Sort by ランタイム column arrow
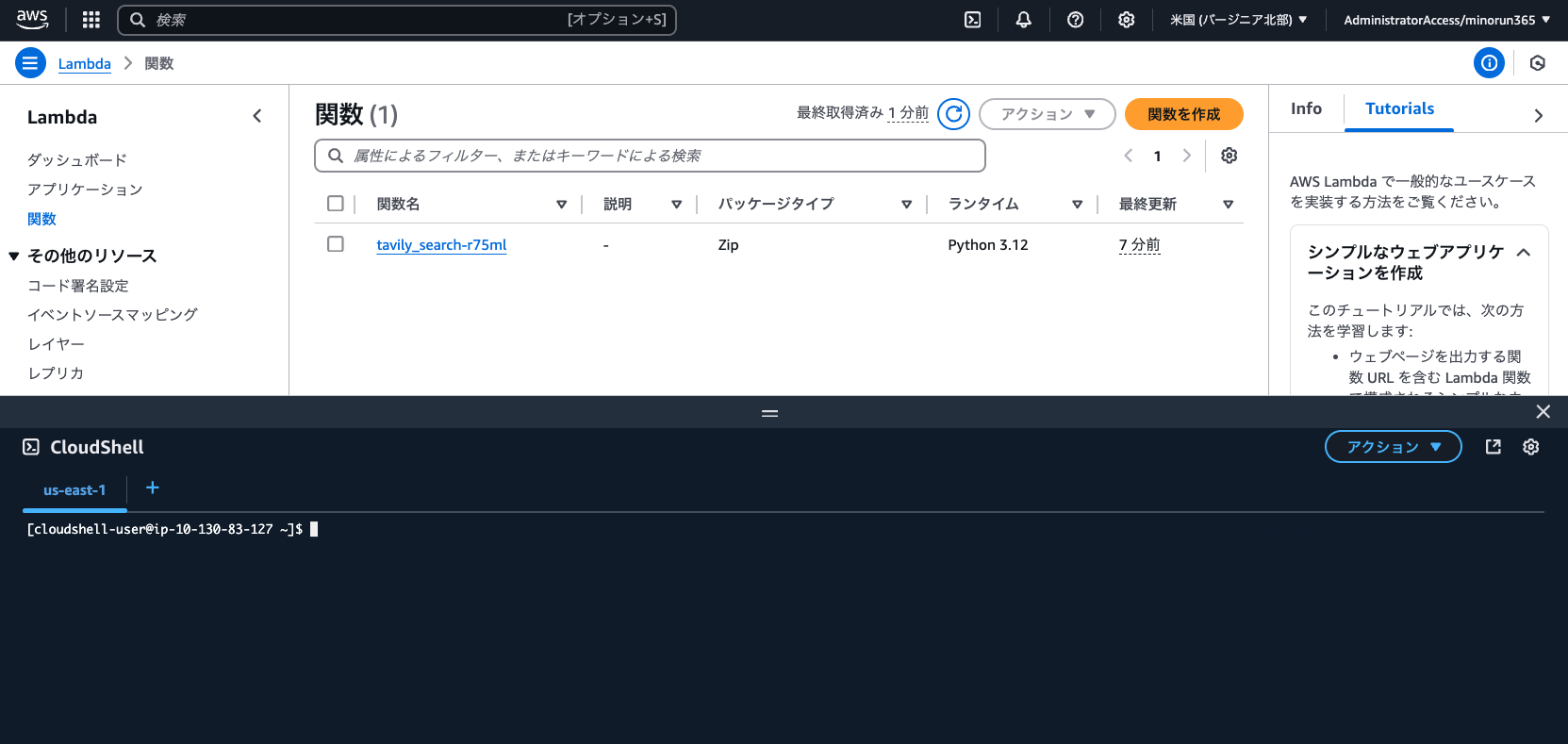 pyautogui.click(x=1077, y=205)
